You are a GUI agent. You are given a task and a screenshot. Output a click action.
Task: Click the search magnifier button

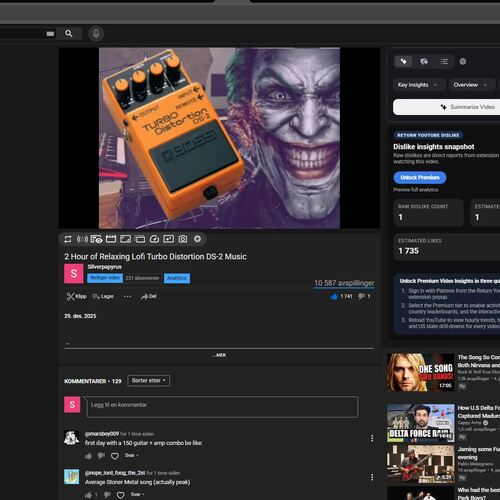[69, 34]
